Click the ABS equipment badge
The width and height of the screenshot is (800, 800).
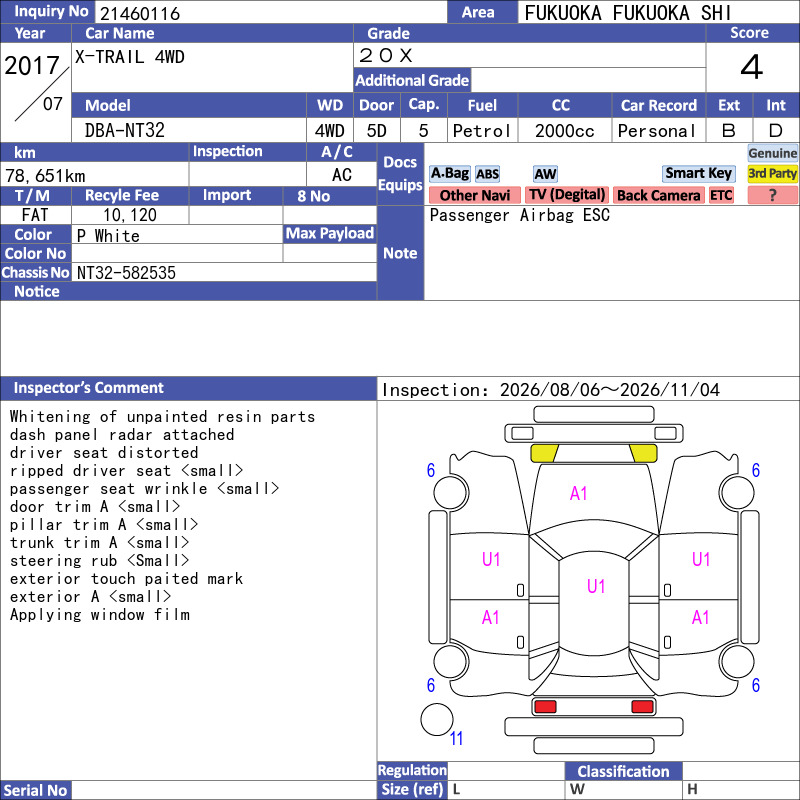487,174
